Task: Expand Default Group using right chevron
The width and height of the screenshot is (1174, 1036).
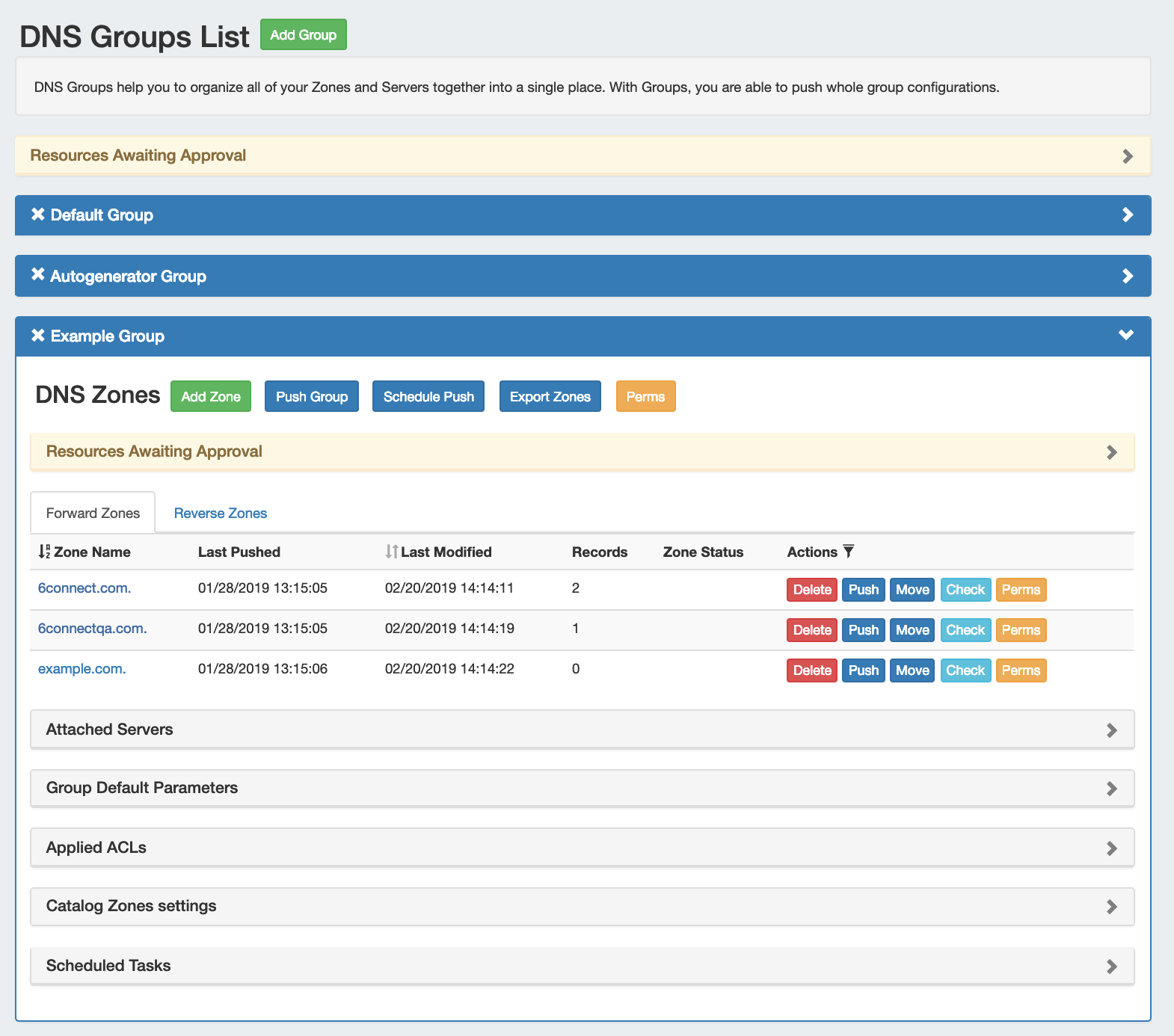Action: point(1127,215)
